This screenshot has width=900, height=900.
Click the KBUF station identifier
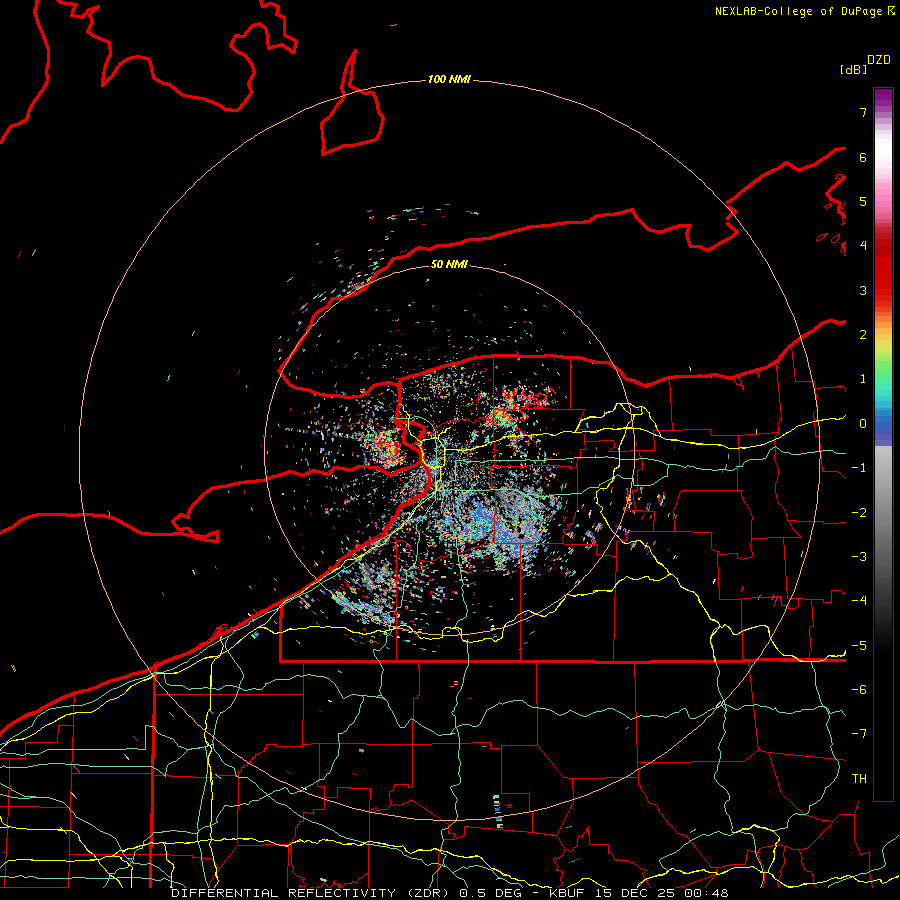click(568, 893)
